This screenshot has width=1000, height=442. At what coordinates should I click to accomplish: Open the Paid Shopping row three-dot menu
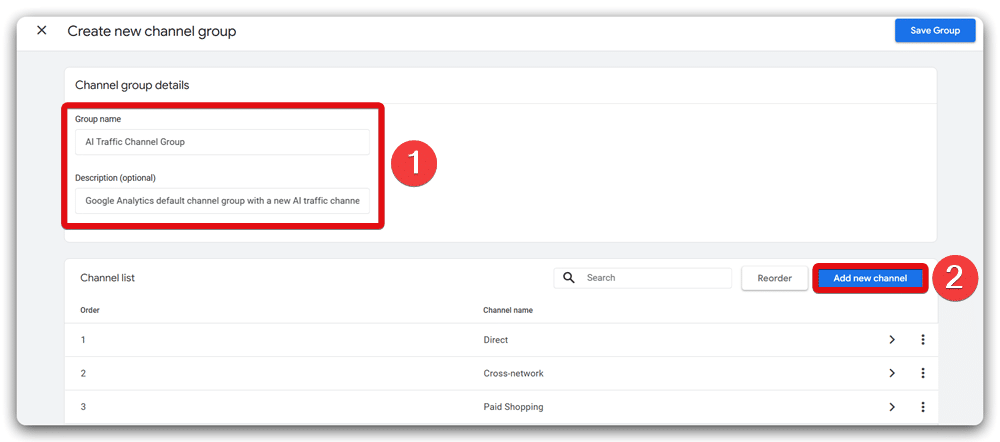[x=922, y=407]
